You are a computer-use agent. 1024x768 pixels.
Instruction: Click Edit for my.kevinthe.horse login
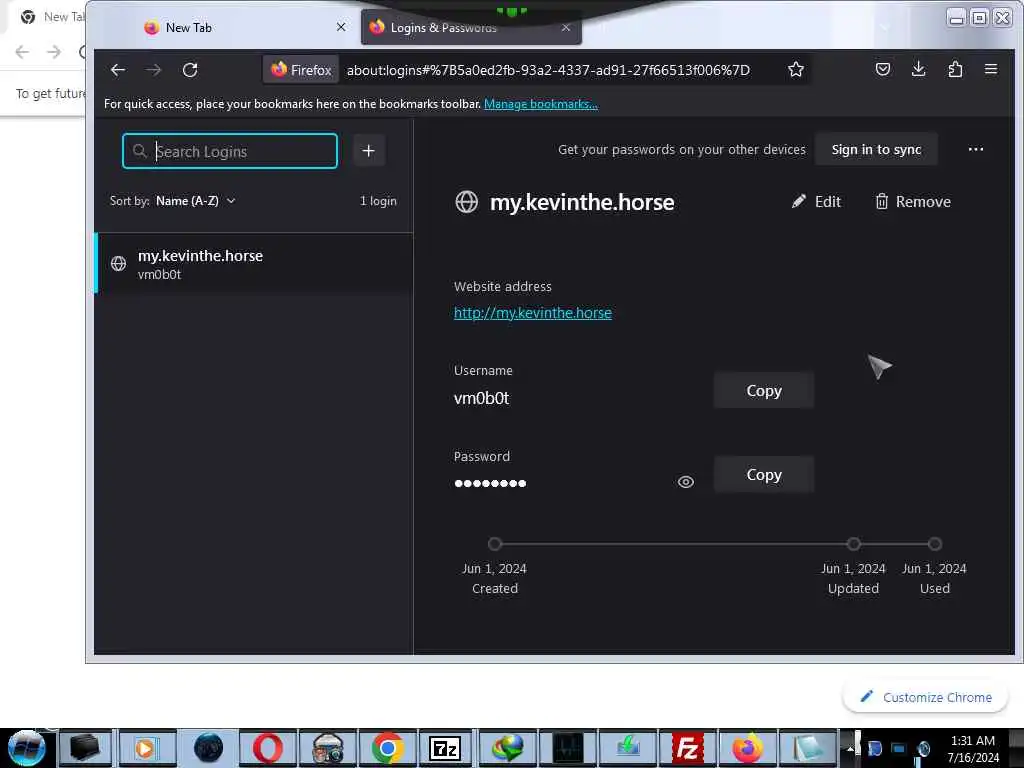click(x=816, y=202)
